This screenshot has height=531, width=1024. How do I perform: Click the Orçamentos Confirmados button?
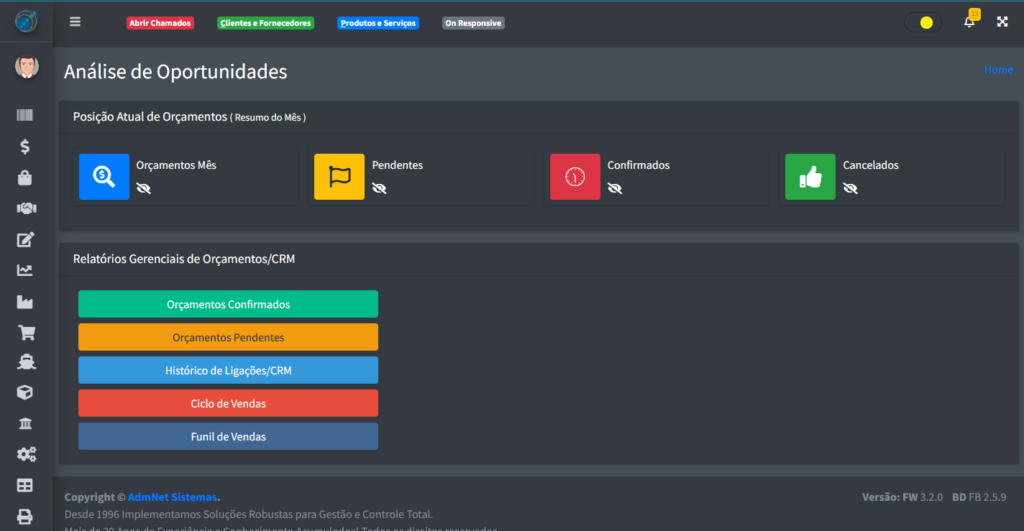pos(228,304)
